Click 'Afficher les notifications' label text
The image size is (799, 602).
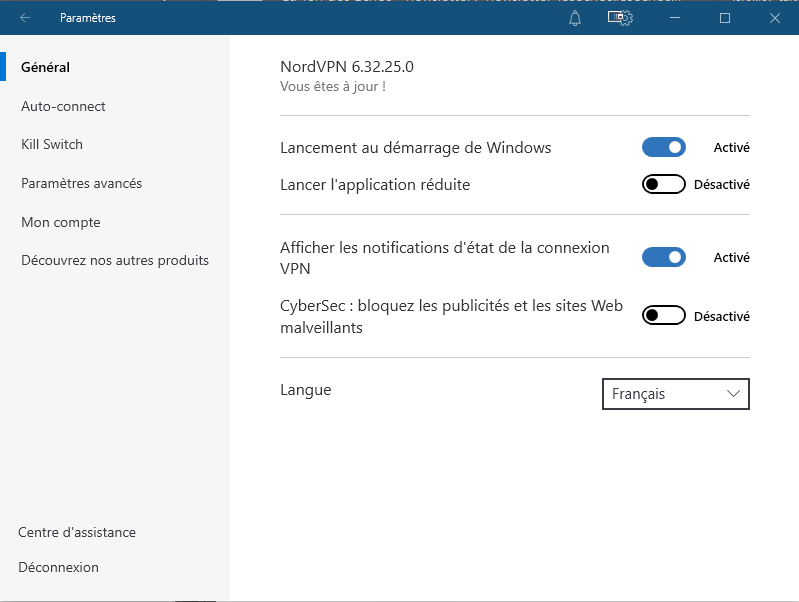445,258
